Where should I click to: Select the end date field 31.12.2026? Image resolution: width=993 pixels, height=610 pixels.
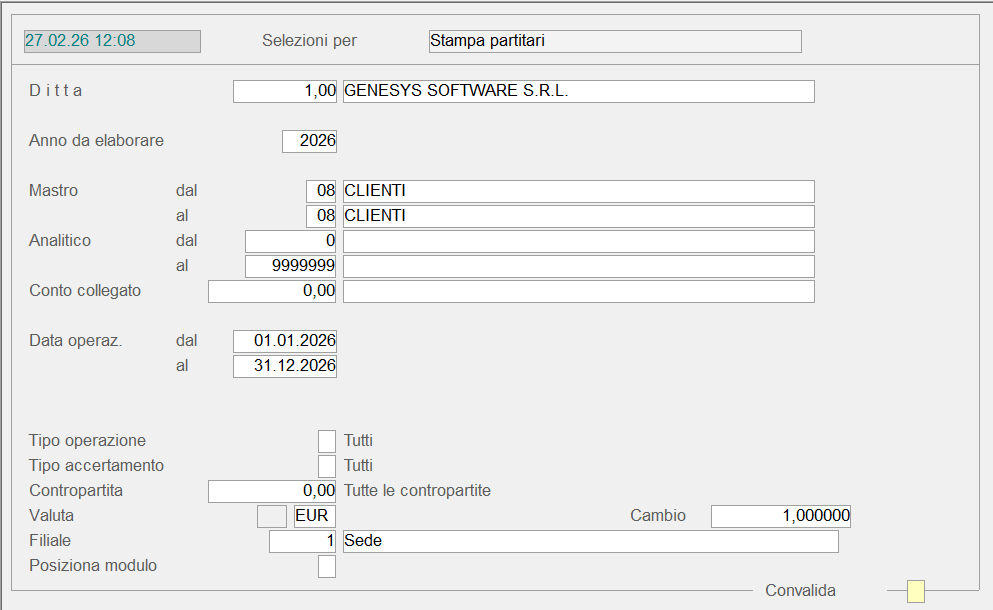click(x=285, y=366)
